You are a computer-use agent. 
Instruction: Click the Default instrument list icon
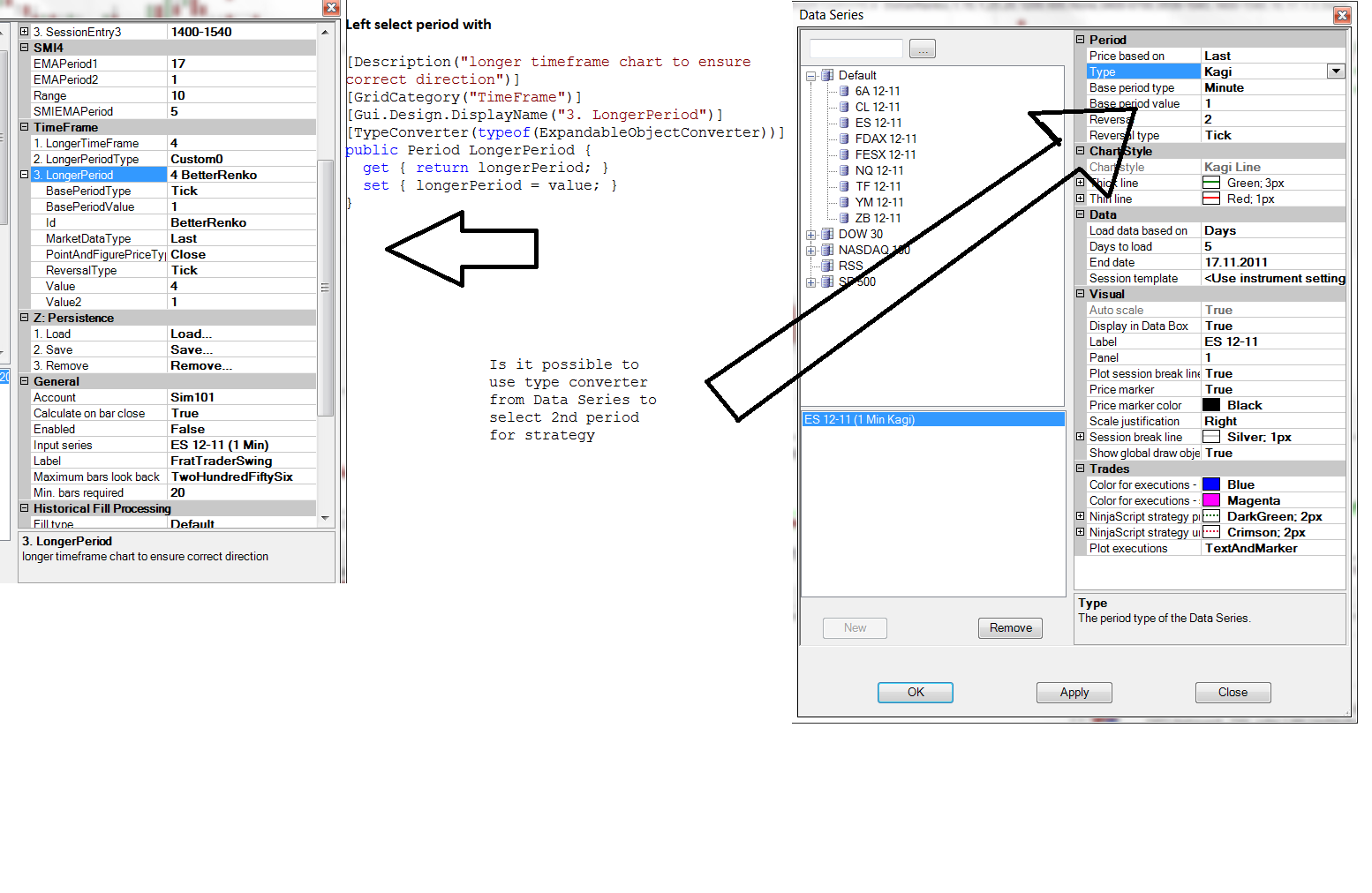pos(827,75)
